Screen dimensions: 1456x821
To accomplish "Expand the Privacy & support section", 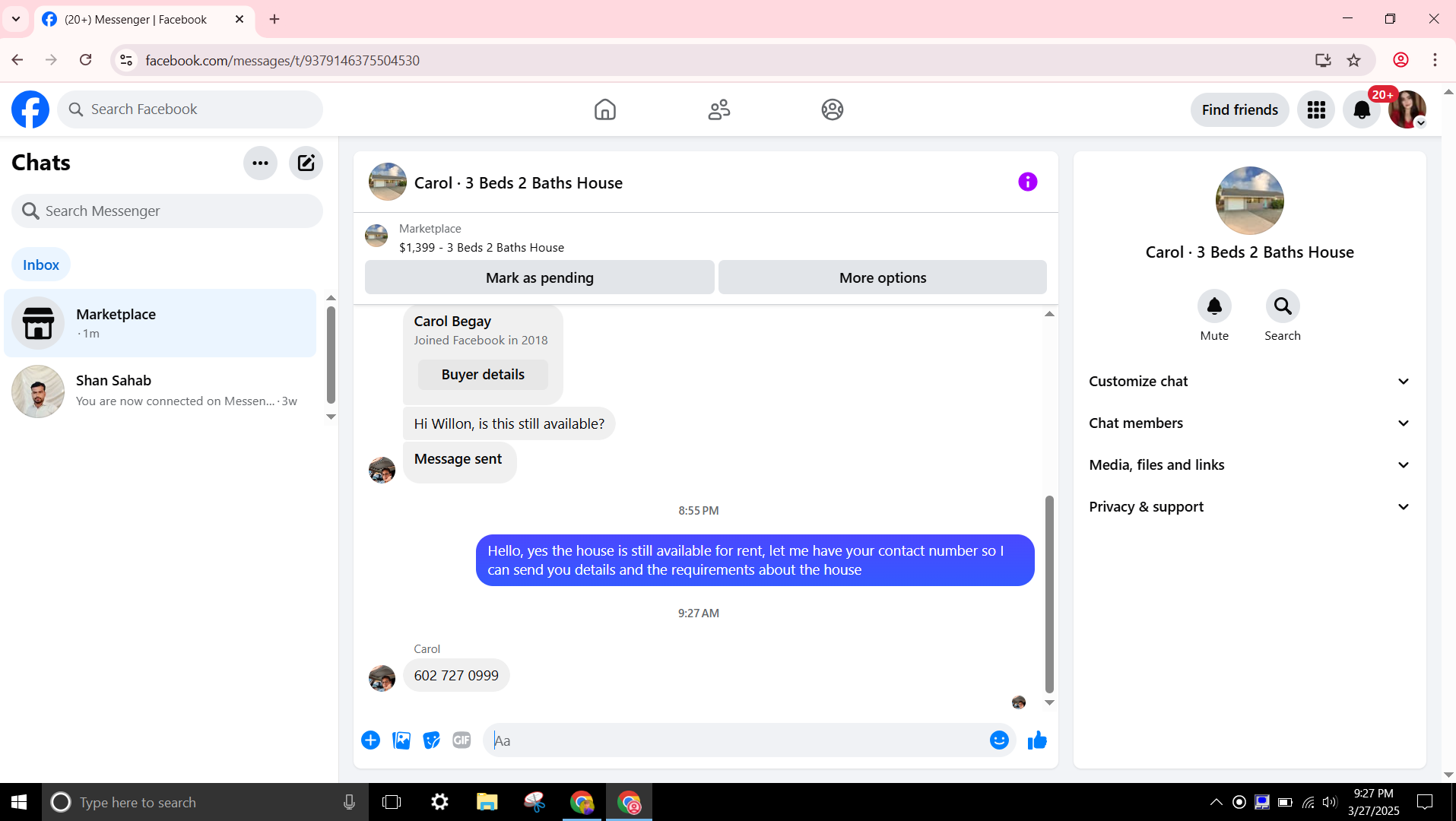I will [1249, 507].
